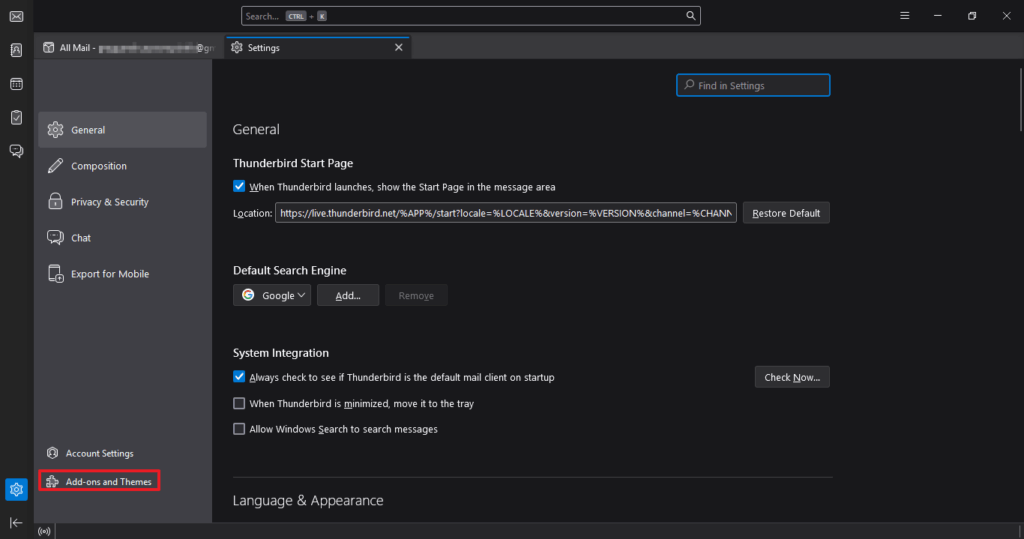1024x539 pixels.
Task: Click the Google logo in search engine selector
Action: (248, 295)
